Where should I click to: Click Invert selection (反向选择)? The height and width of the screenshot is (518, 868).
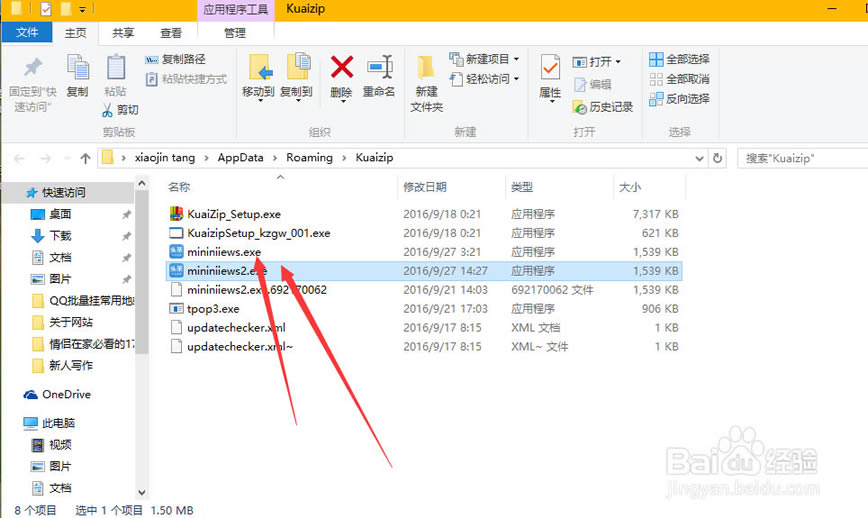679,99
